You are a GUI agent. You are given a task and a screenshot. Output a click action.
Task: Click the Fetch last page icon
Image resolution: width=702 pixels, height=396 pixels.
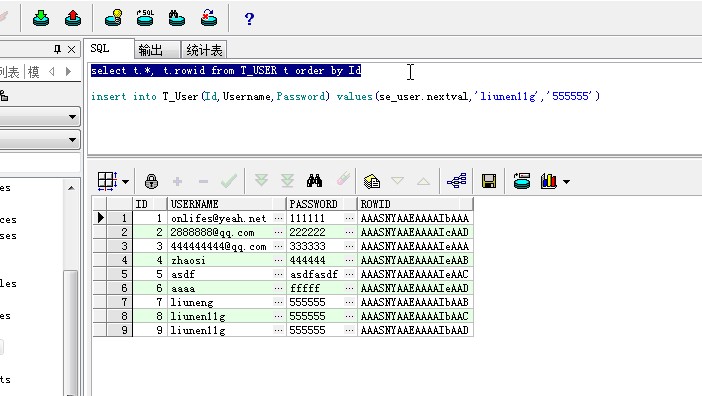click(x=287, y=181)
